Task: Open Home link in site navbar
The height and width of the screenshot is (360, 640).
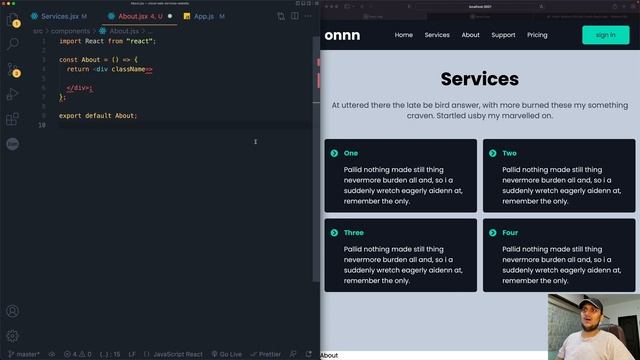Action: [x=404, y=35]
